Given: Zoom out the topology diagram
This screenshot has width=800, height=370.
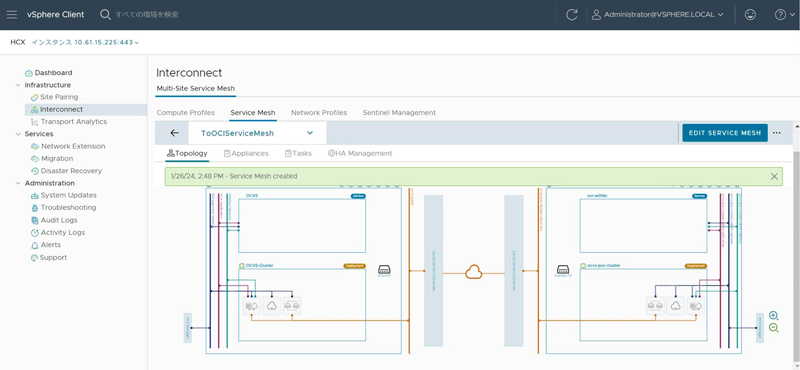Looking at the screenshot, I should pyautogui.click(x=774, y=328).
